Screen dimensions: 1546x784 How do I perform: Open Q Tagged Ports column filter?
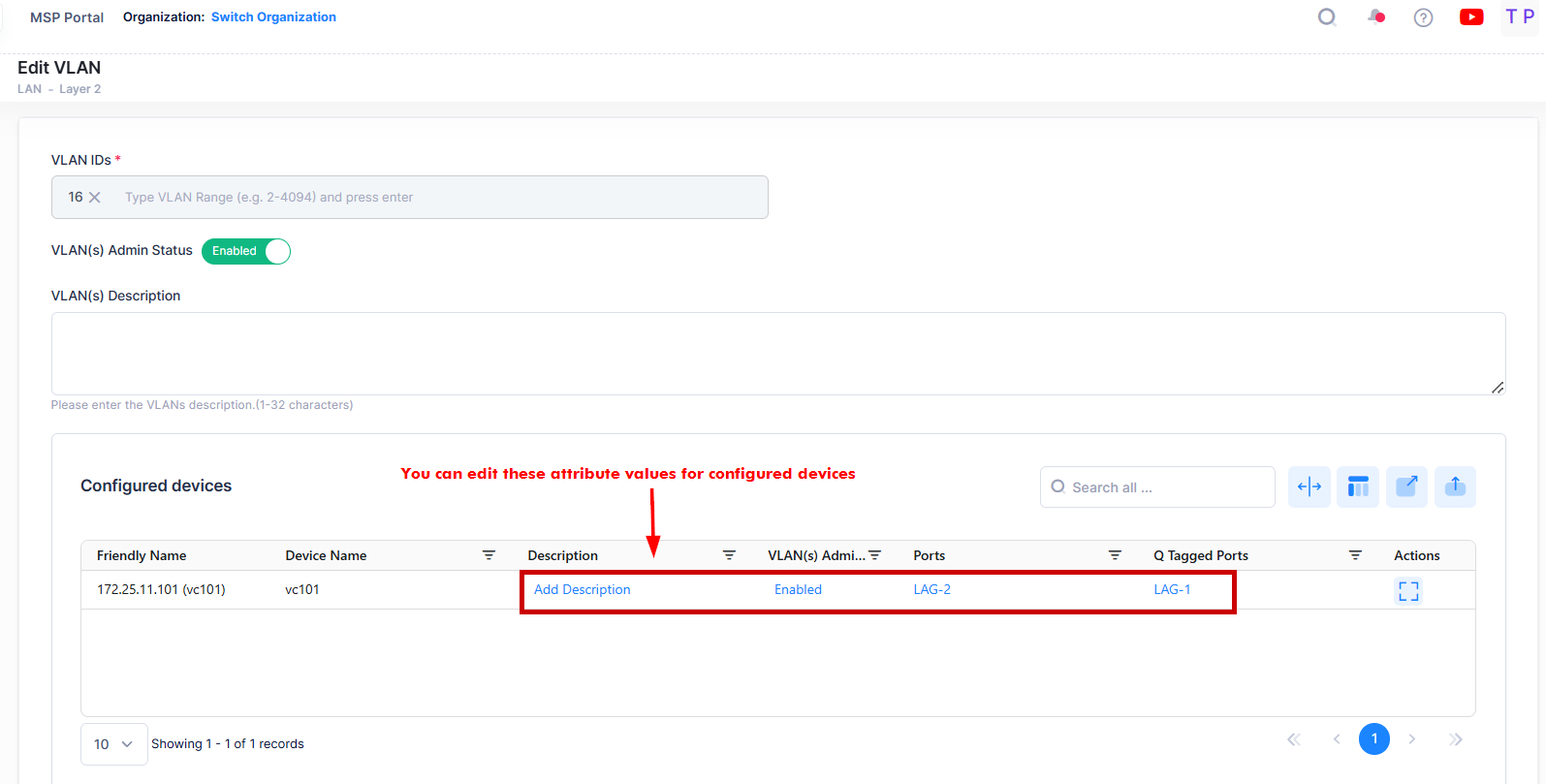point(1355,555)
